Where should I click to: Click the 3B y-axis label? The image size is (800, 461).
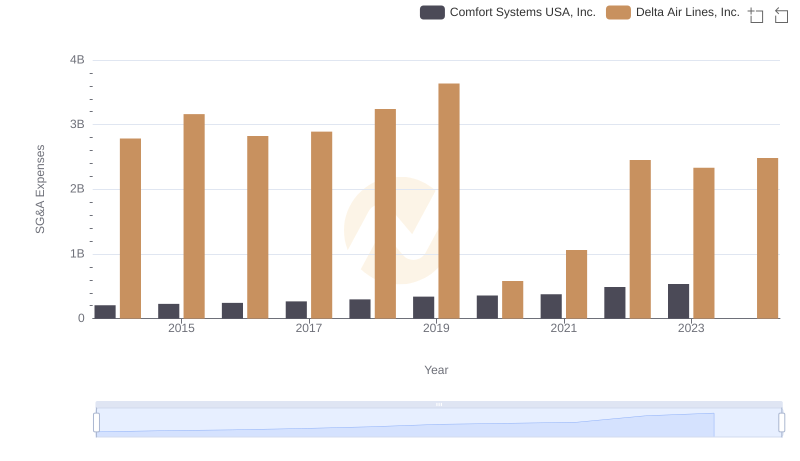click(77, 124)
